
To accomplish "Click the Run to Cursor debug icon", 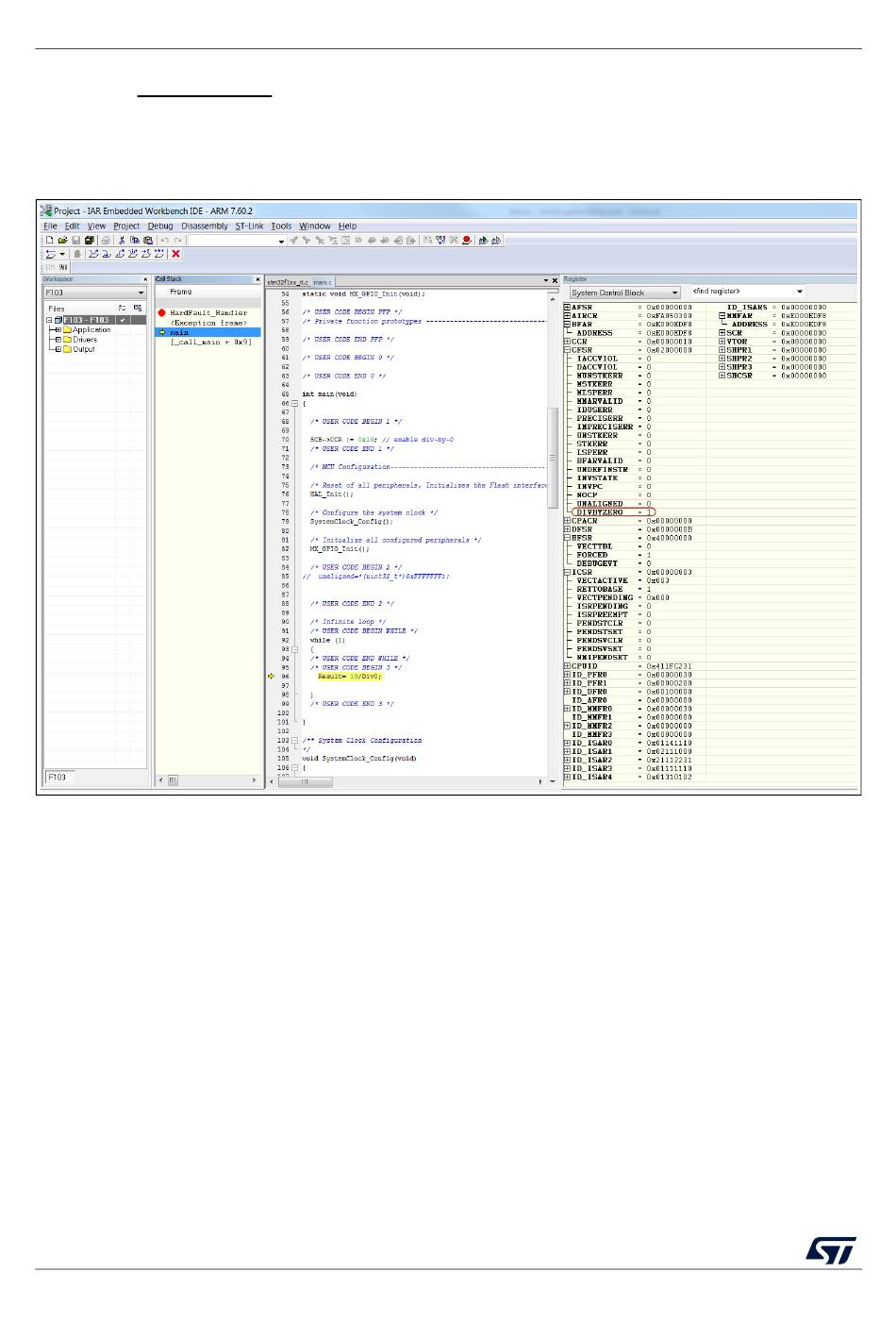I will pos(146,254).
